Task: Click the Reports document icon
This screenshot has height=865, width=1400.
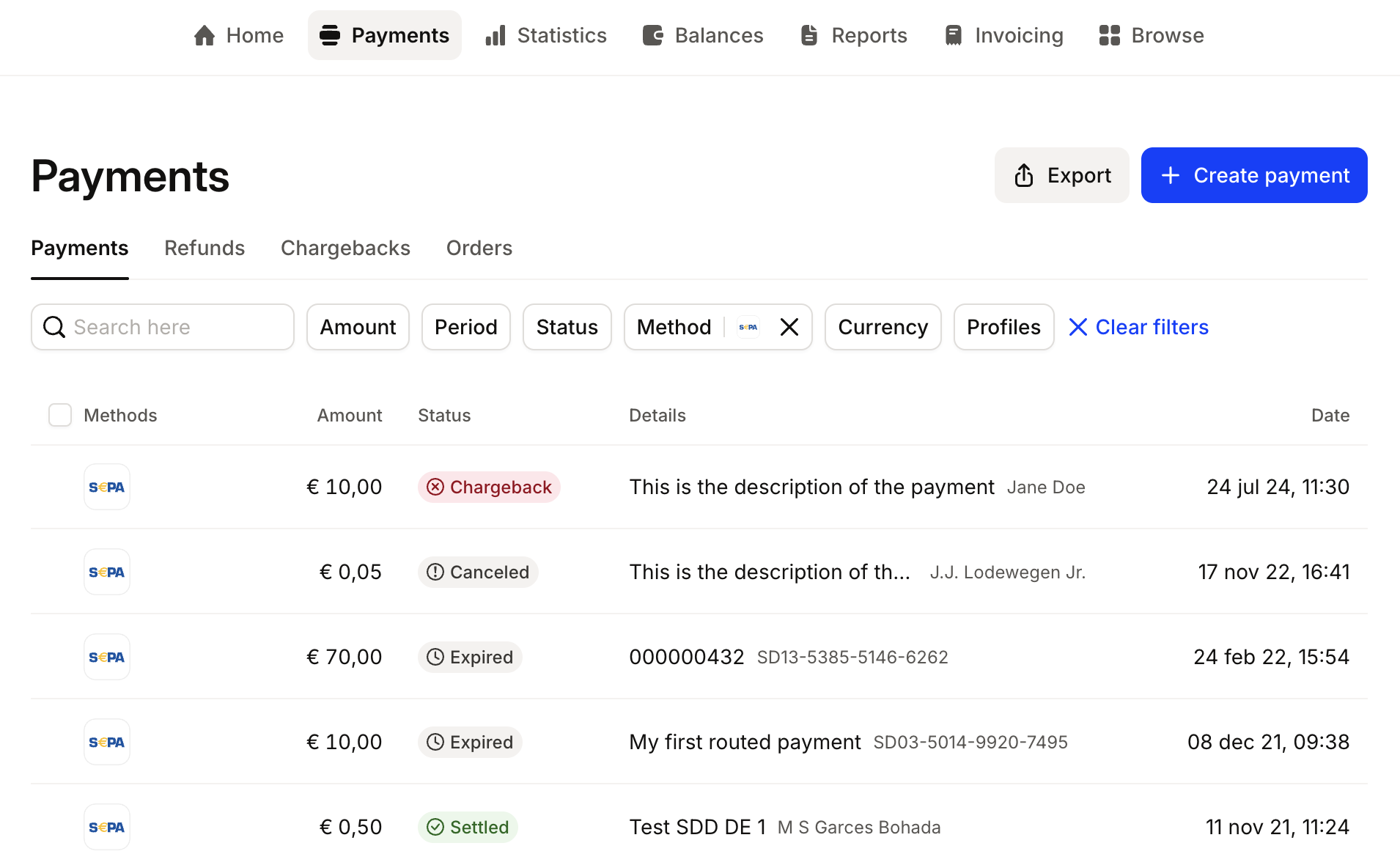Action: 809,35
